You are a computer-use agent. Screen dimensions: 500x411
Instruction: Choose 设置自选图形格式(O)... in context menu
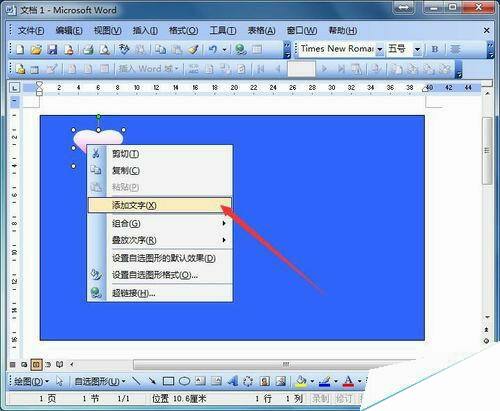160,275
